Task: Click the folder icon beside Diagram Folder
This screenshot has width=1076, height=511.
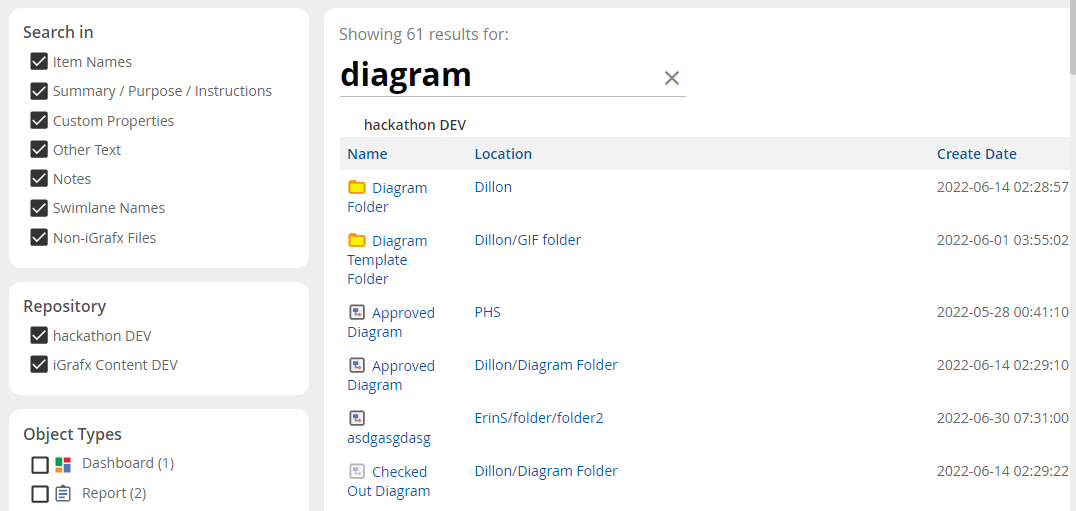Action: coord(357,187)
